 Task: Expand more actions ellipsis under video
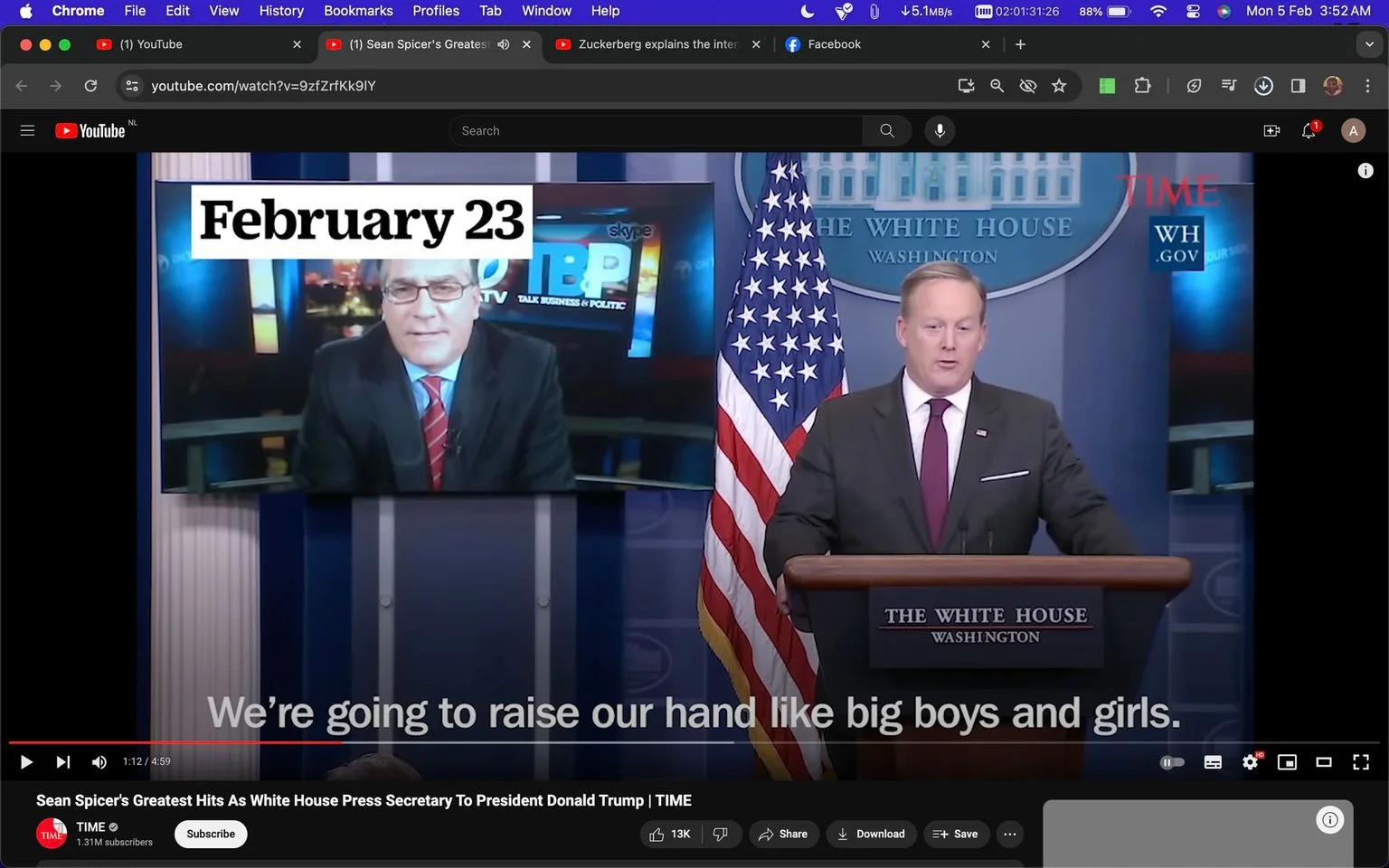(x=1010, y=834)
